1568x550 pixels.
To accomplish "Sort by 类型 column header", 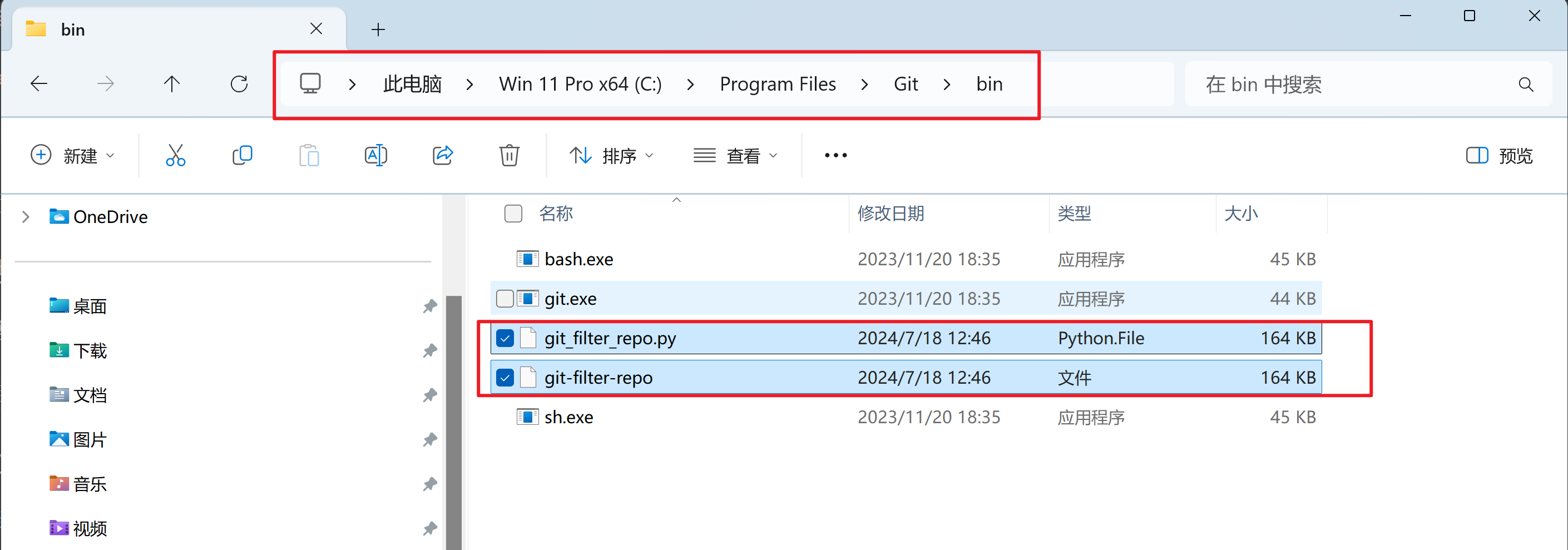I will [x=1074, y=214].
